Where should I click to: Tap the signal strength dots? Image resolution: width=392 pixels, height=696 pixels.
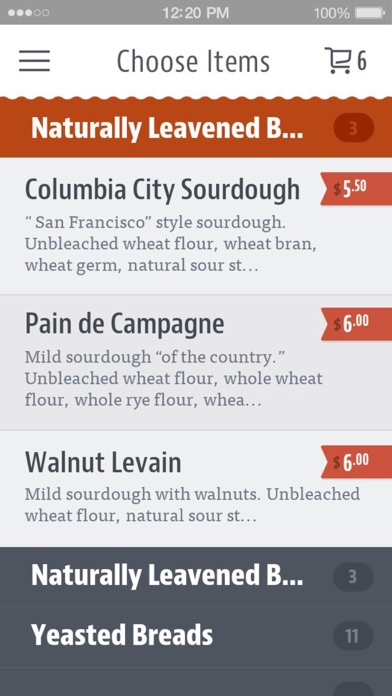pos(28,13)
